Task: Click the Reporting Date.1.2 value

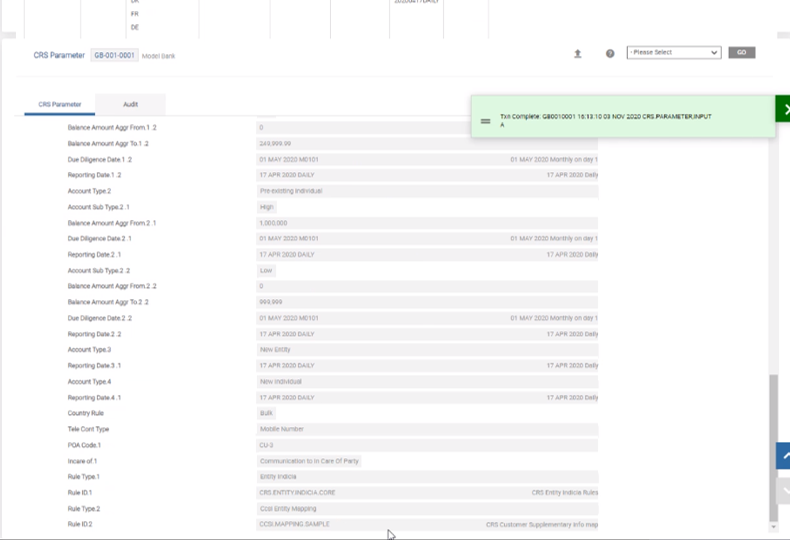Action: (x=427, y=175)
